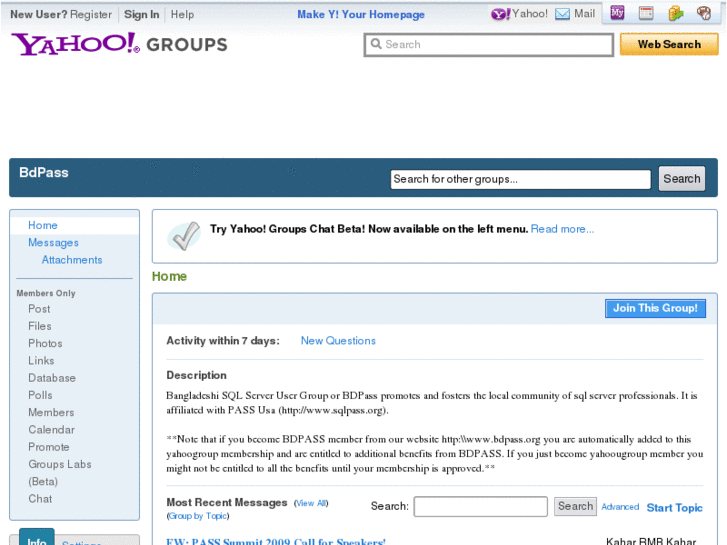Image resolution: width=727 pixels, height=545 pixels.
Task: Open Chat in the left menu
Action: pos(40,499)
